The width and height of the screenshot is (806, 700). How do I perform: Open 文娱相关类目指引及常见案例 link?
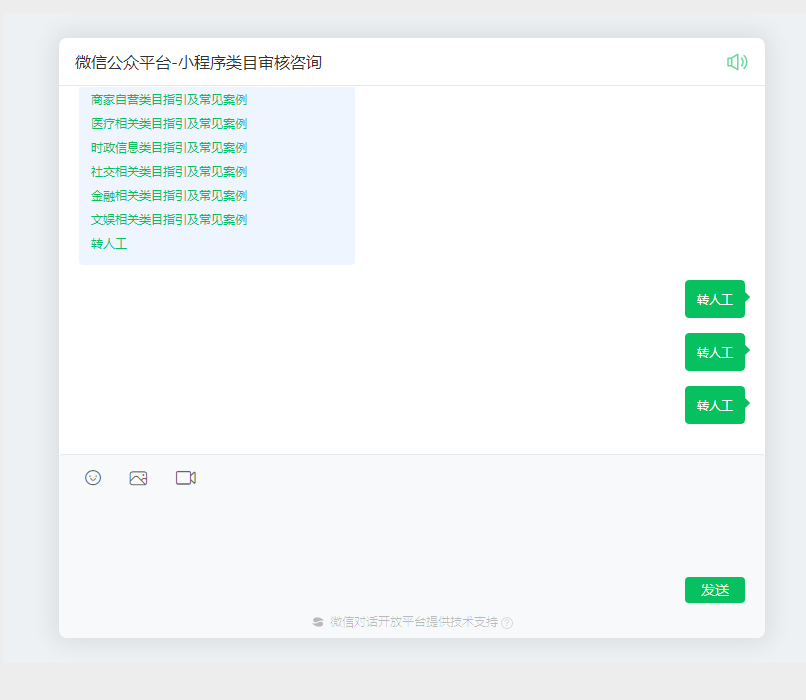pyautogui.click(x=169, y=220)
